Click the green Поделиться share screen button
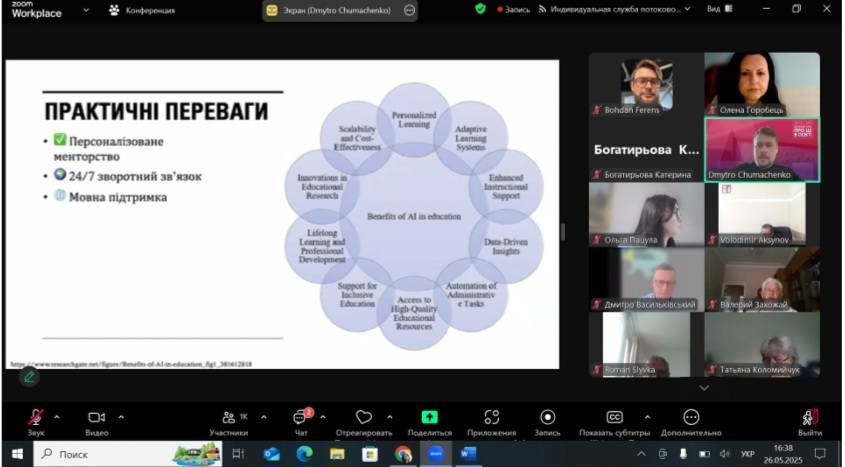845x467 pixels. (x=429, y=417)
